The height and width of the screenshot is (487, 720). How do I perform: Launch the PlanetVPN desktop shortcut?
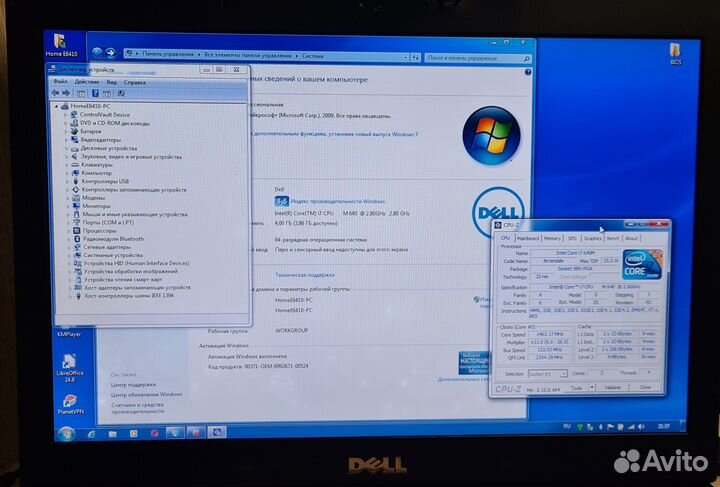(70, 404)
